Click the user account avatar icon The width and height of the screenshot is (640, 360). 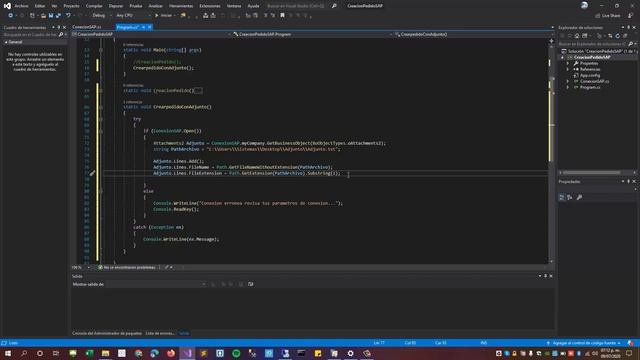(x=584, y=5)
